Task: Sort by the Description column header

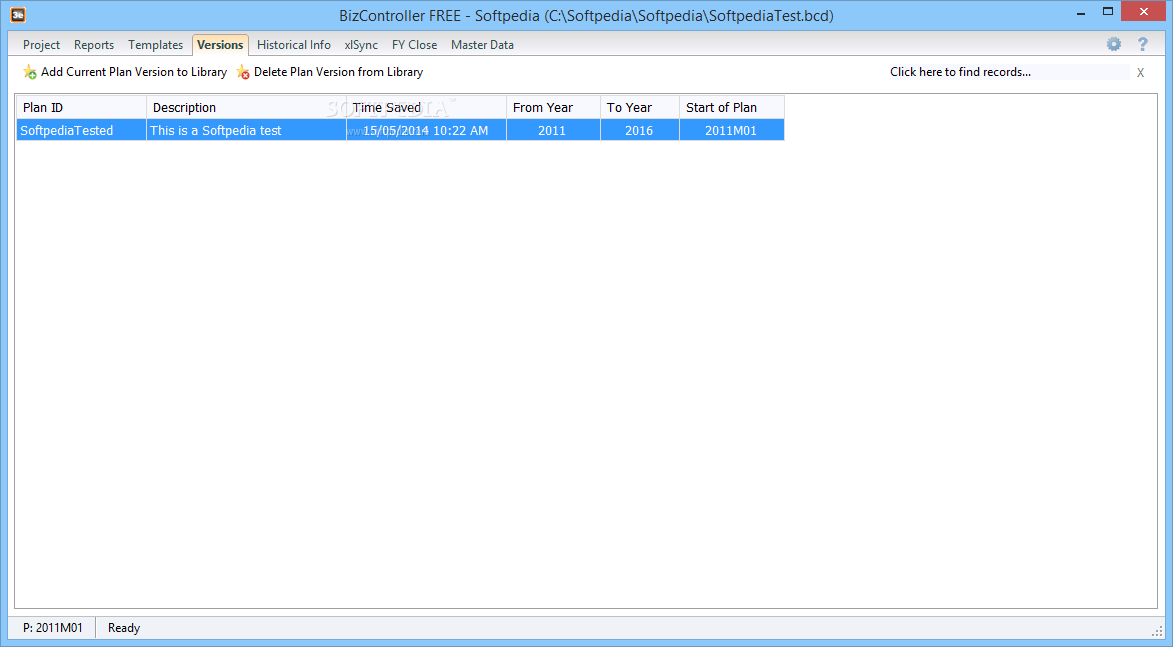Action: 246,108
